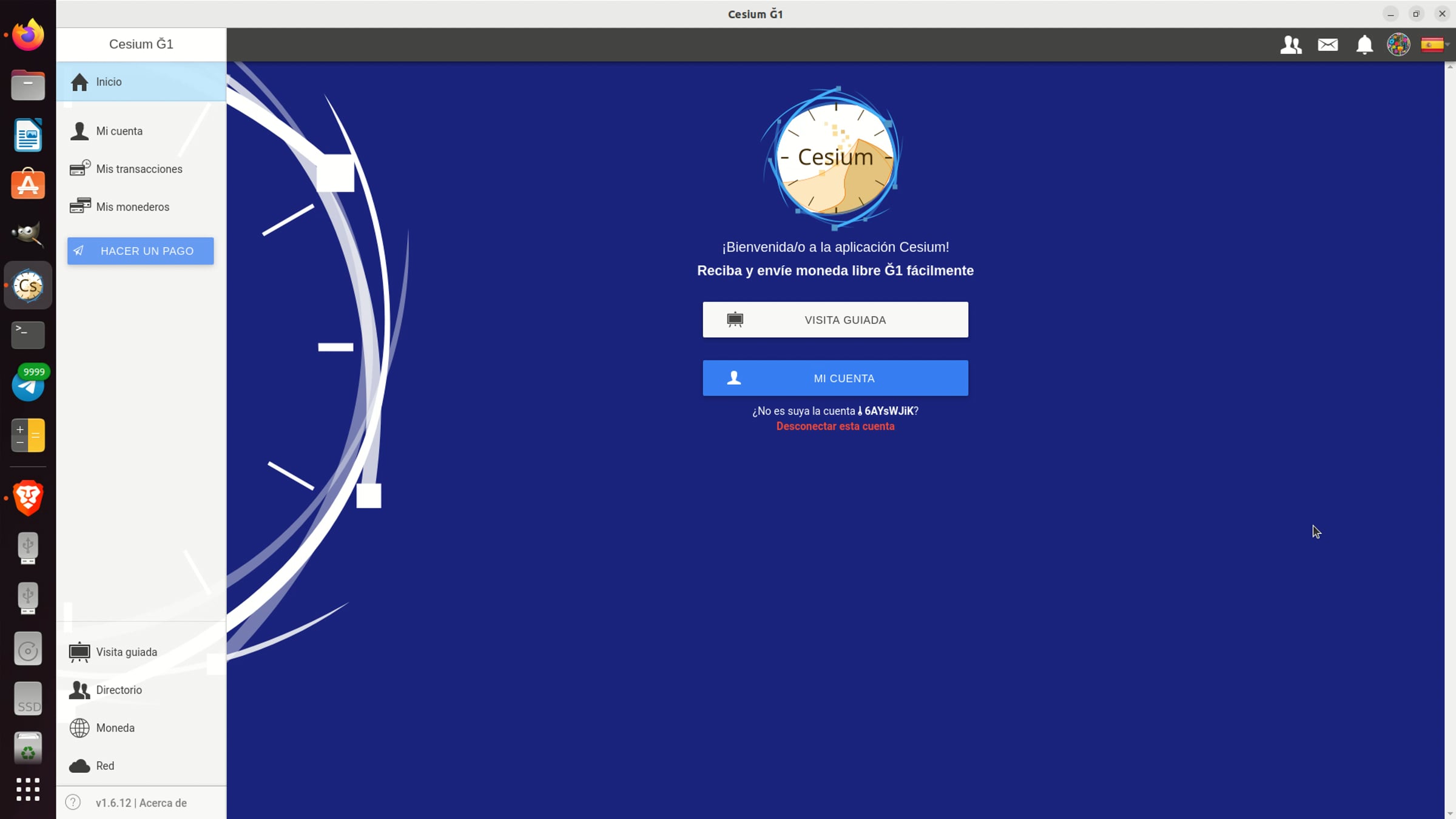Click the Cesium icon in the dock

click(28, 286)
